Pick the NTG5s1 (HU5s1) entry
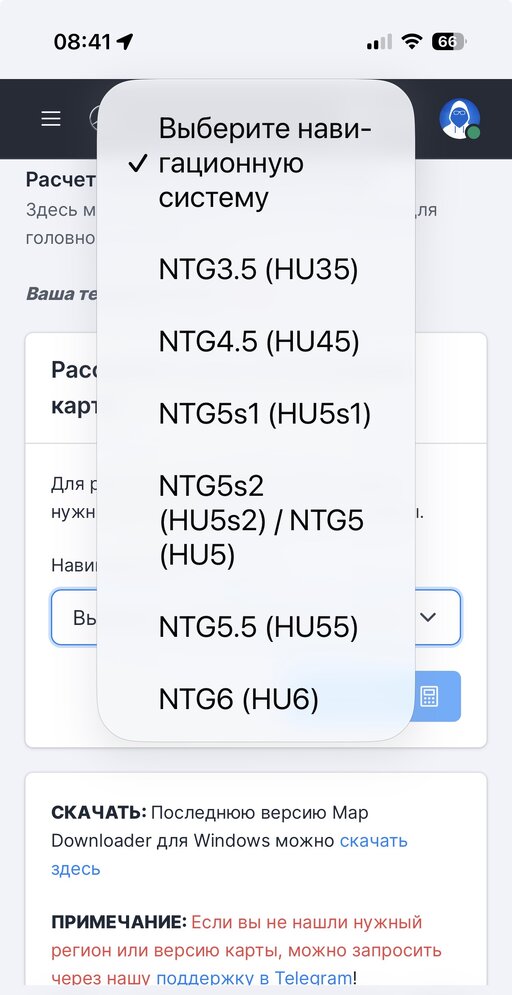 pyautogui.click(x=256, y=415)
